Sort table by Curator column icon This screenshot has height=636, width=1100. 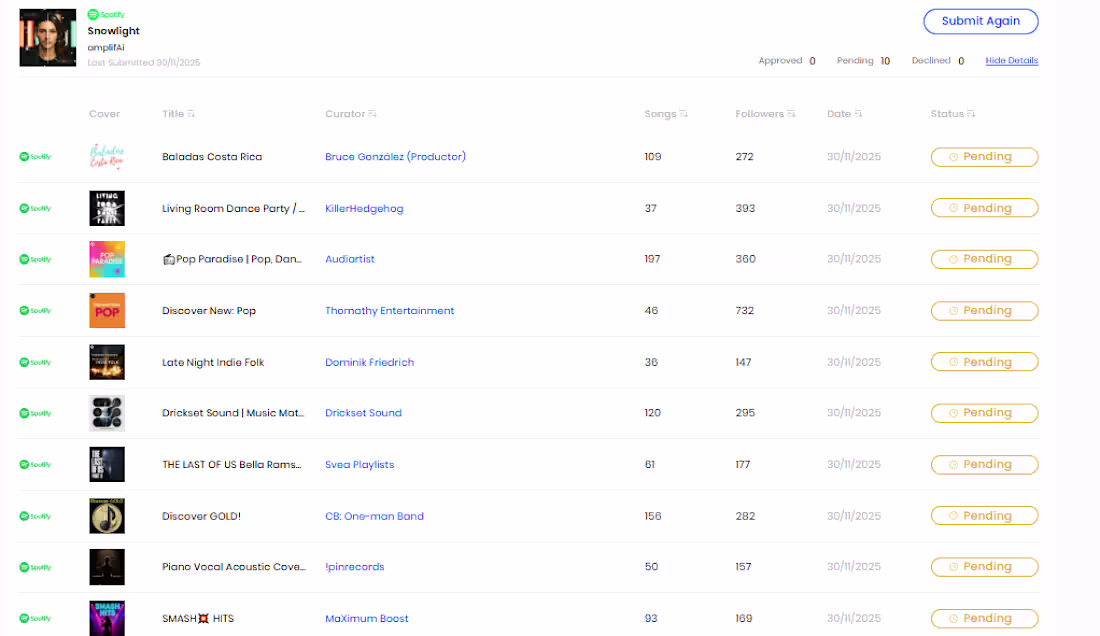(x=373, y=114)
